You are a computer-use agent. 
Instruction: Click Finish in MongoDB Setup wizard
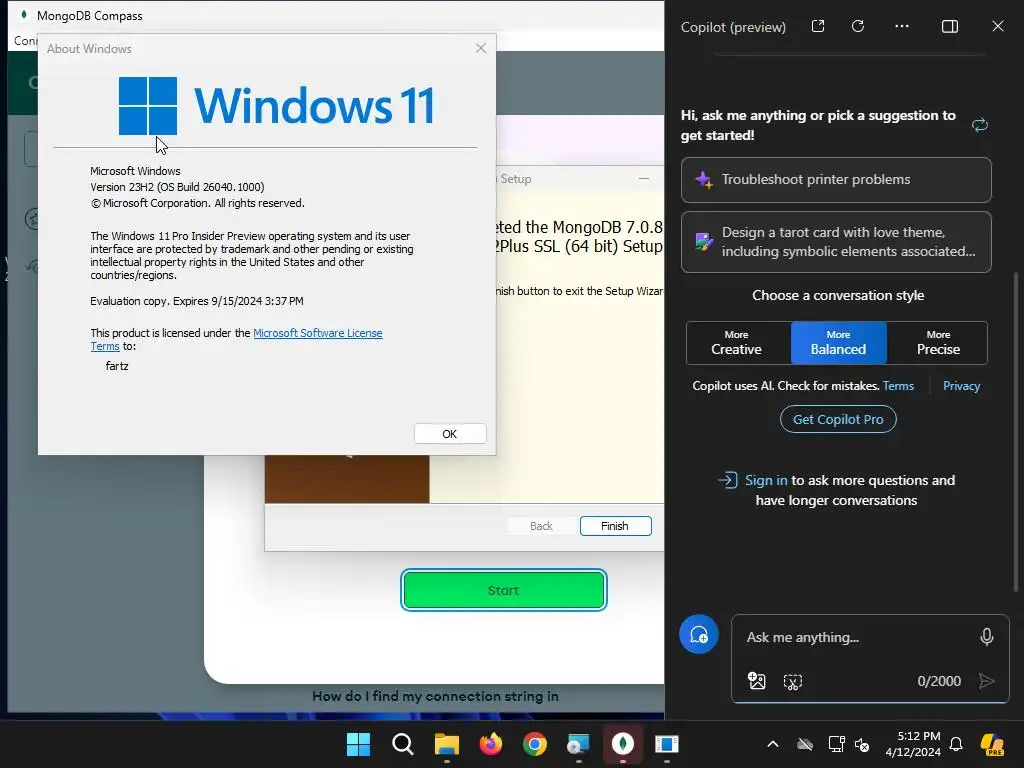coord(615,526)
